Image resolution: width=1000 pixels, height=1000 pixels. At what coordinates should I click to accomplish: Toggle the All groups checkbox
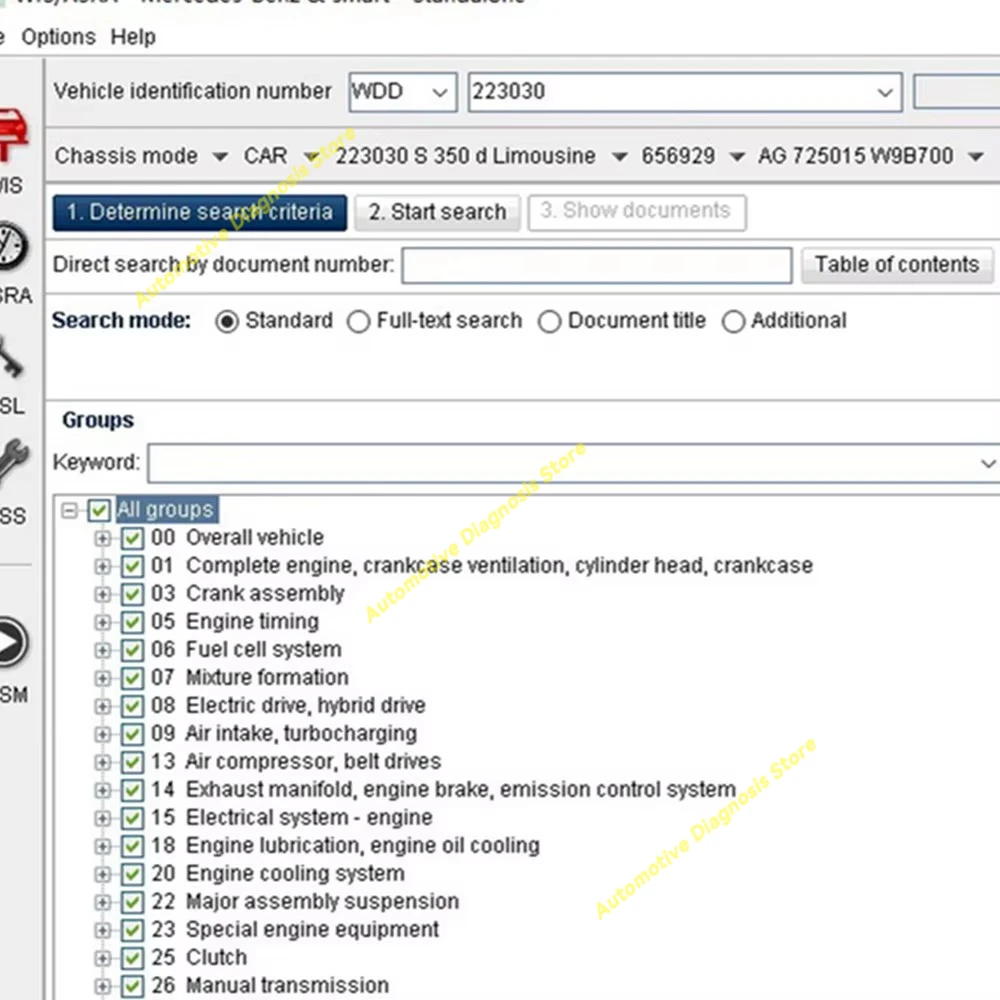99,510
